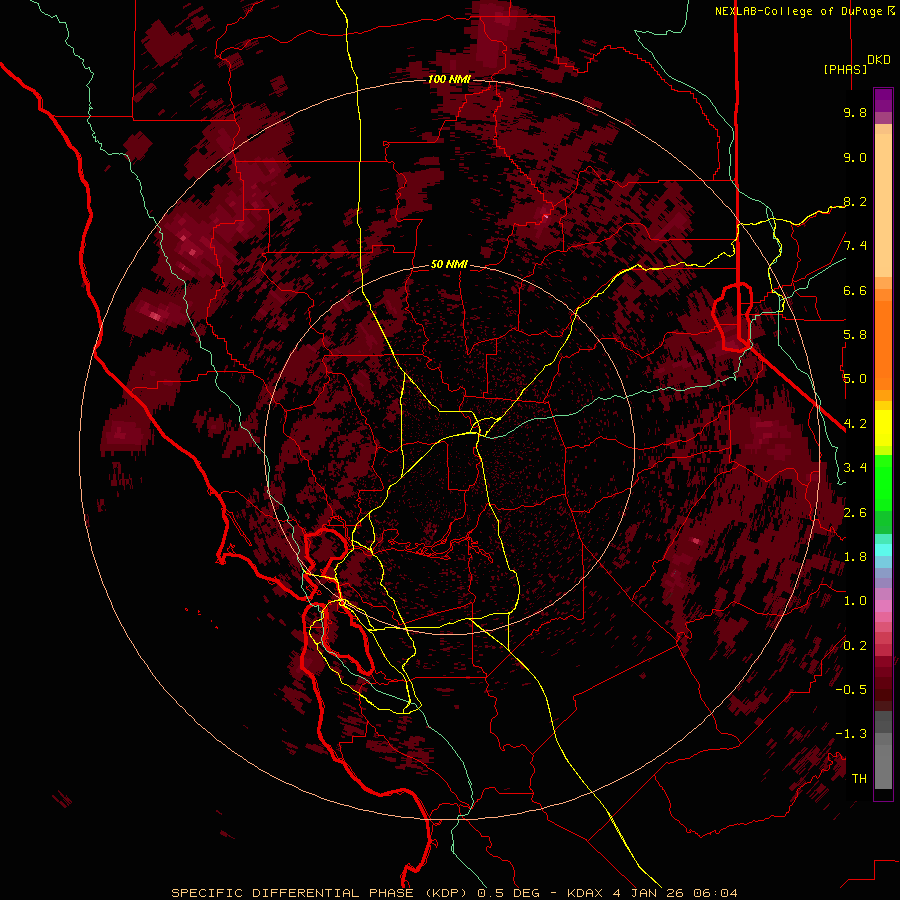Click the 5.8 scale value
Viewport: 900px width, 900px height.
coord(855,334)
